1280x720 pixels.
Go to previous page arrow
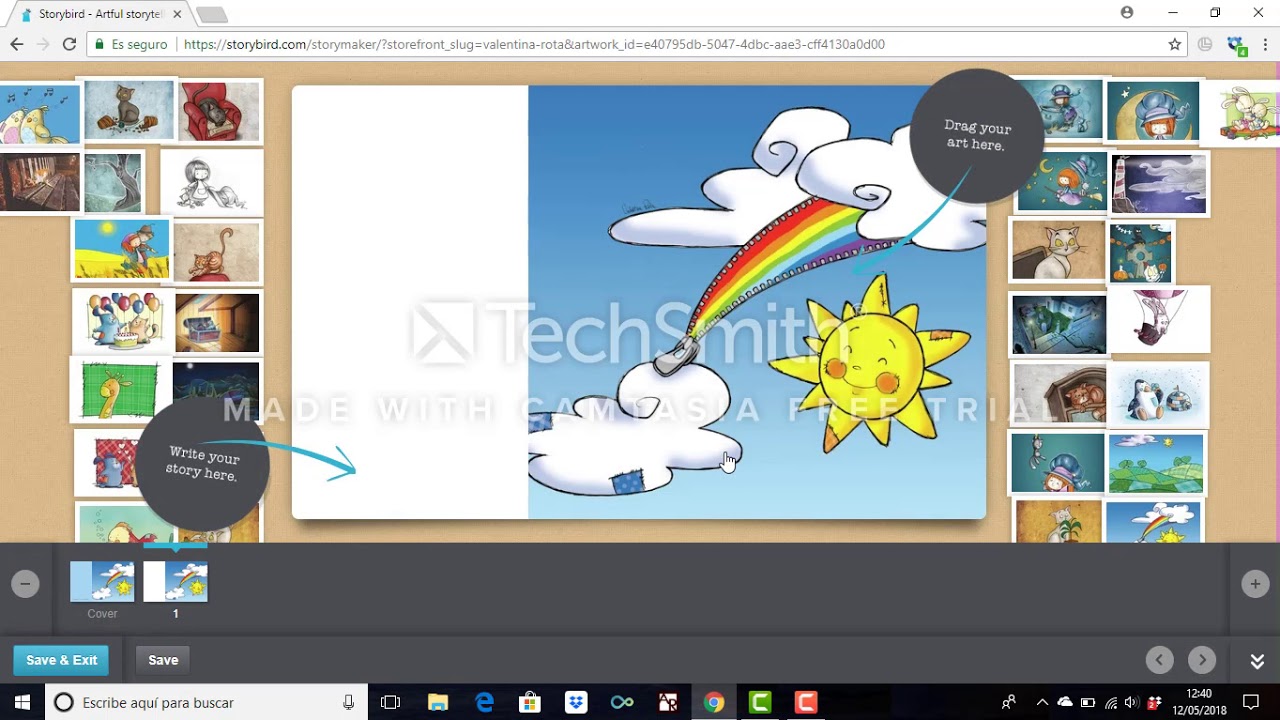tap(1159, 660)
